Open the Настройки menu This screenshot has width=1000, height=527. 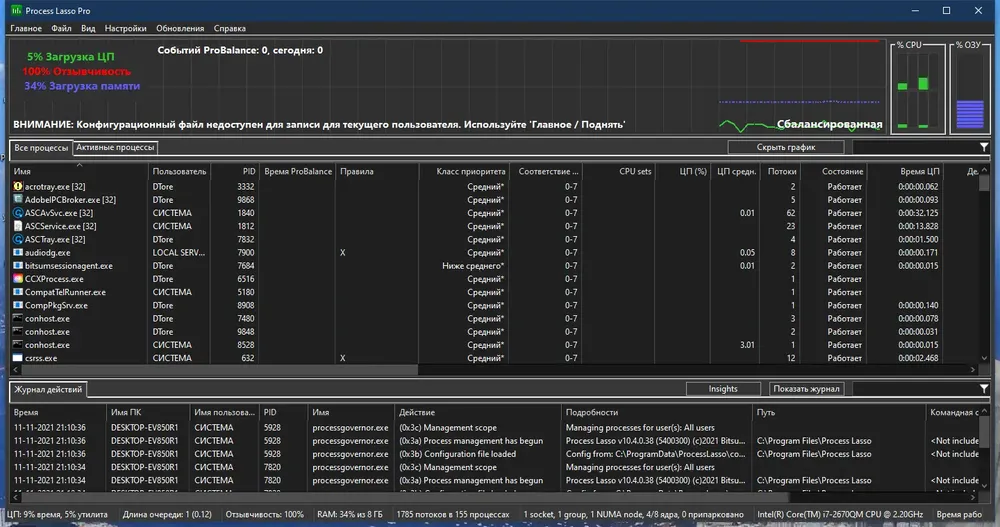(x=125, y=28)
